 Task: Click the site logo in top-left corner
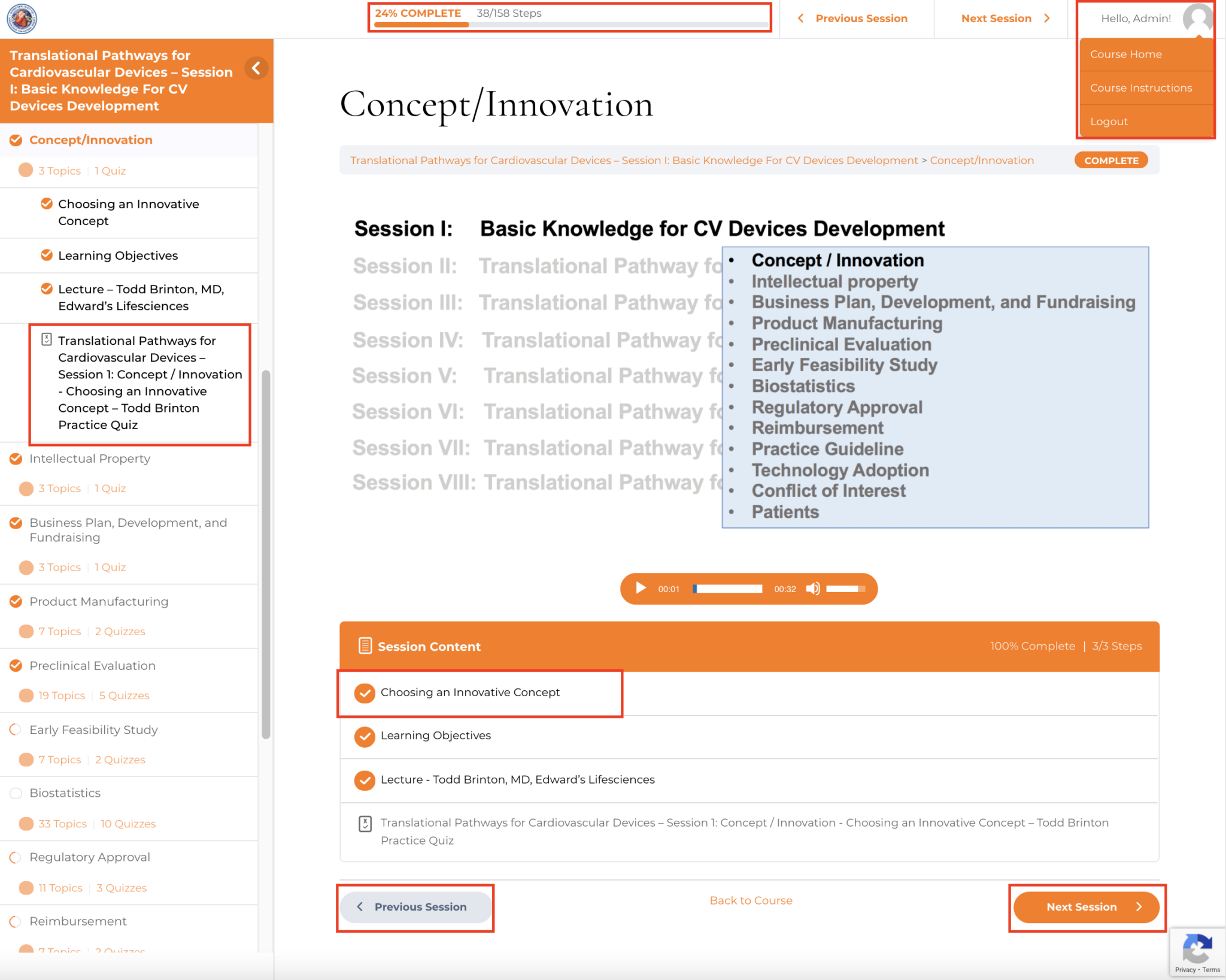coord(22,19)
